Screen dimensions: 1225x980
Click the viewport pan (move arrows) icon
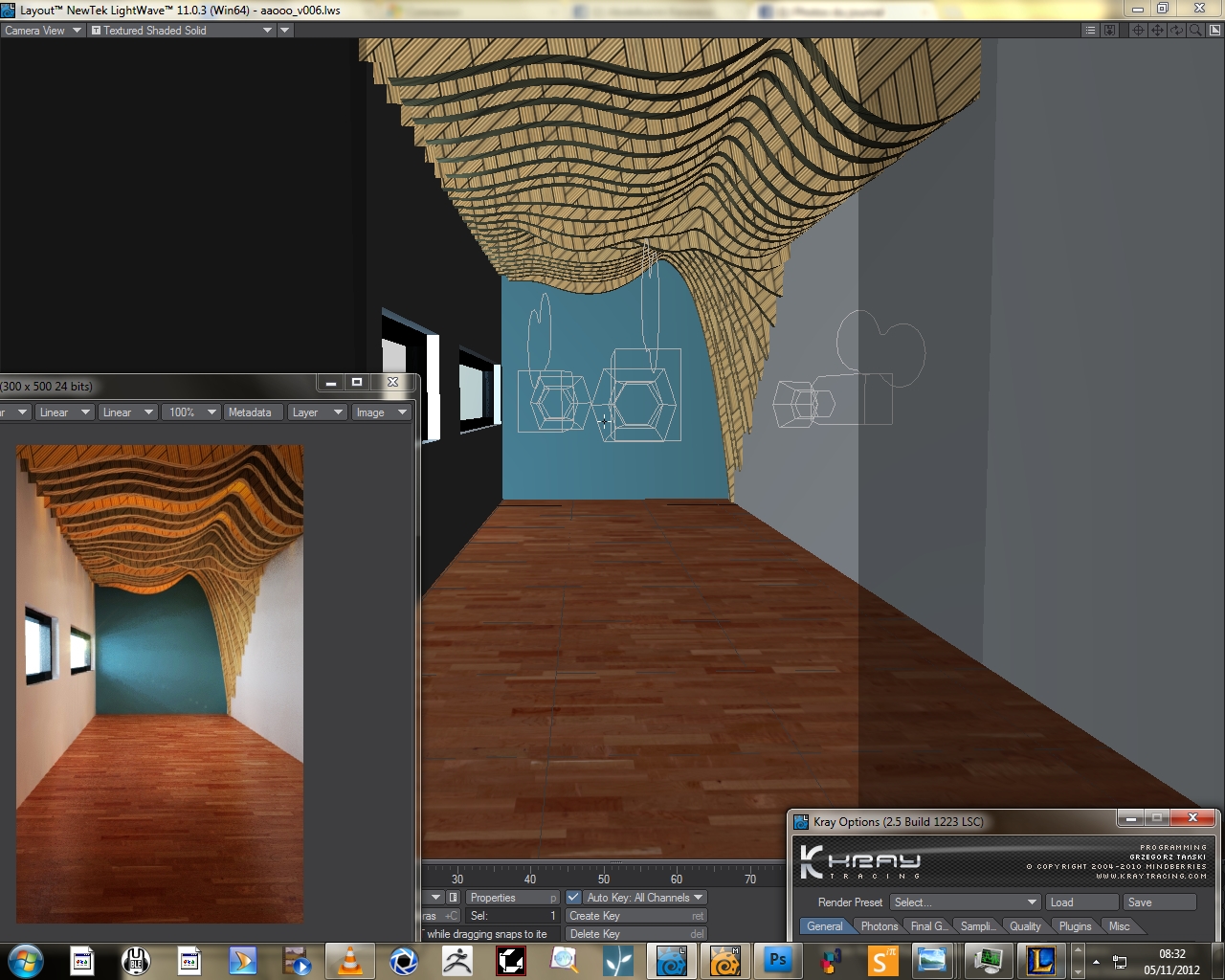(1157, 31)
